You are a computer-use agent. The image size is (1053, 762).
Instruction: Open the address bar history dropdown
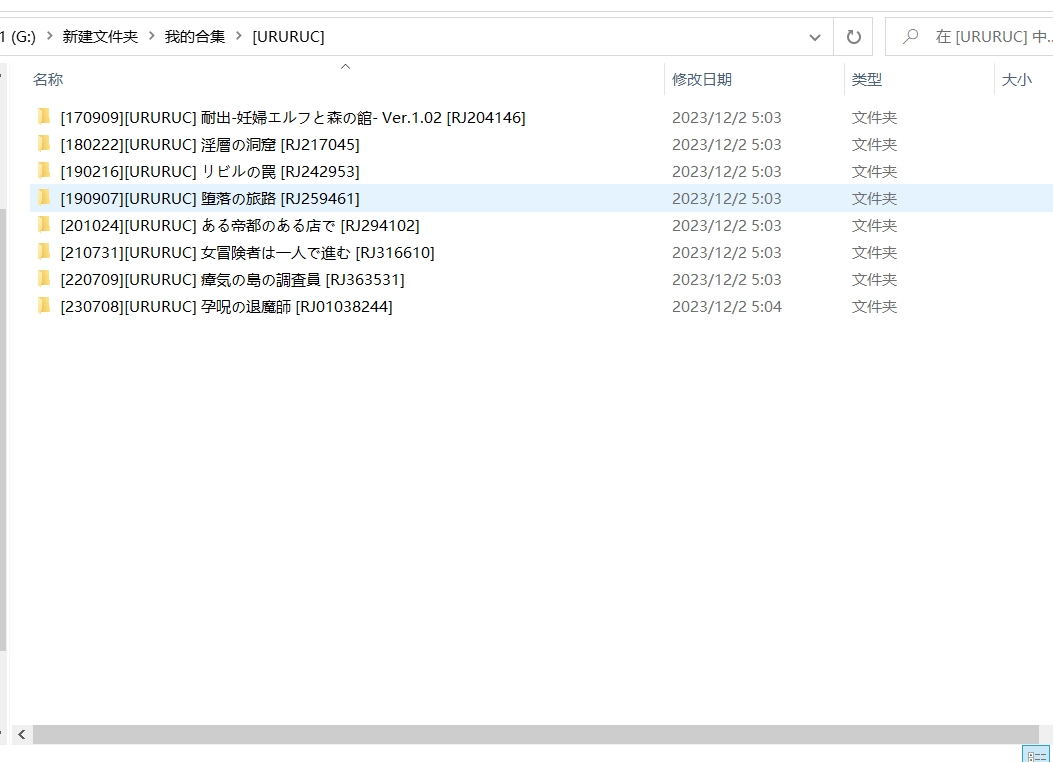pyautogui.click(x=815, y=38)
